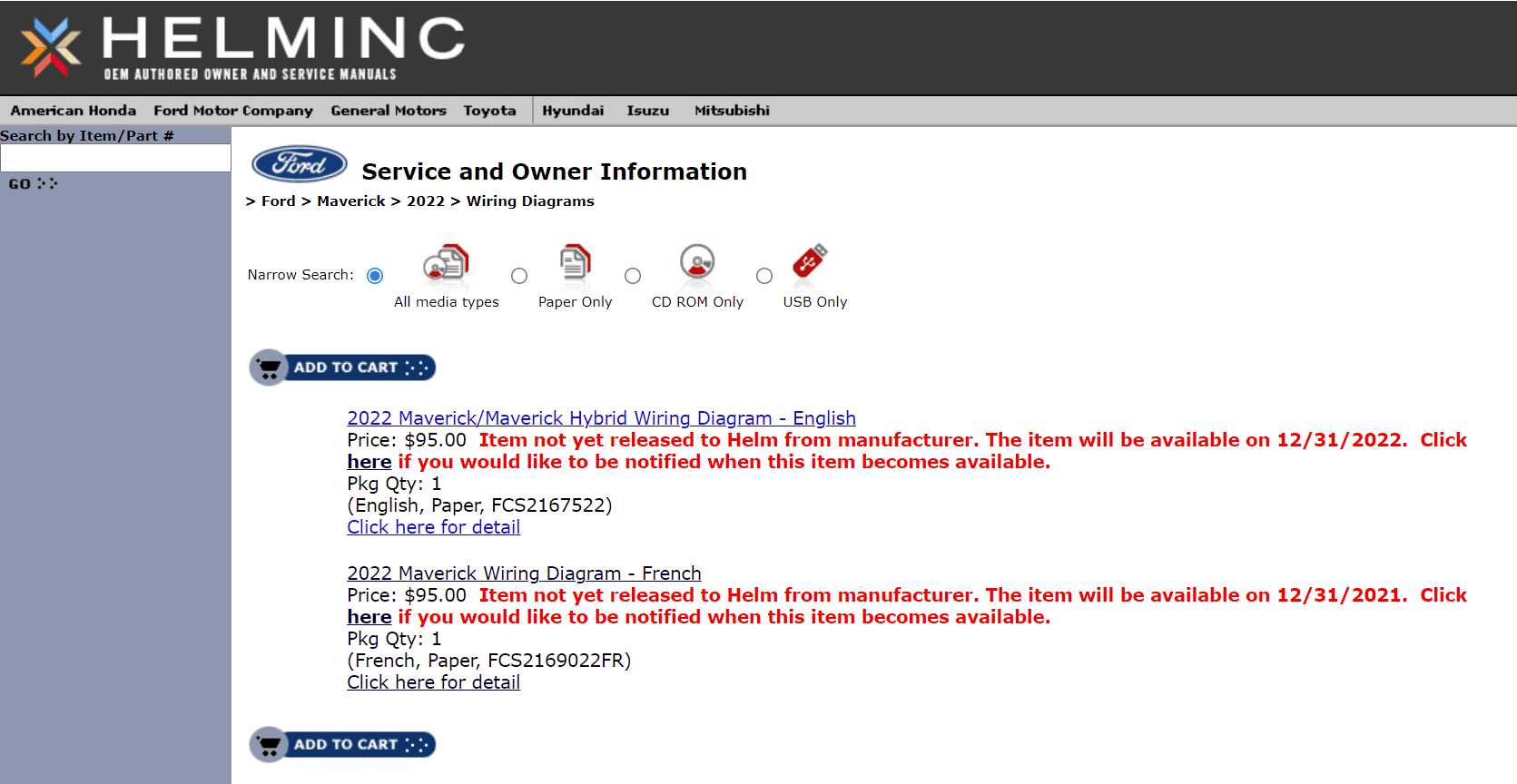This screenshot has width=1517, height=784.
Task: Click the '(French, Paper, FCS2169022FR)' text
Action: pyautogui.click(x=489, y=661)
